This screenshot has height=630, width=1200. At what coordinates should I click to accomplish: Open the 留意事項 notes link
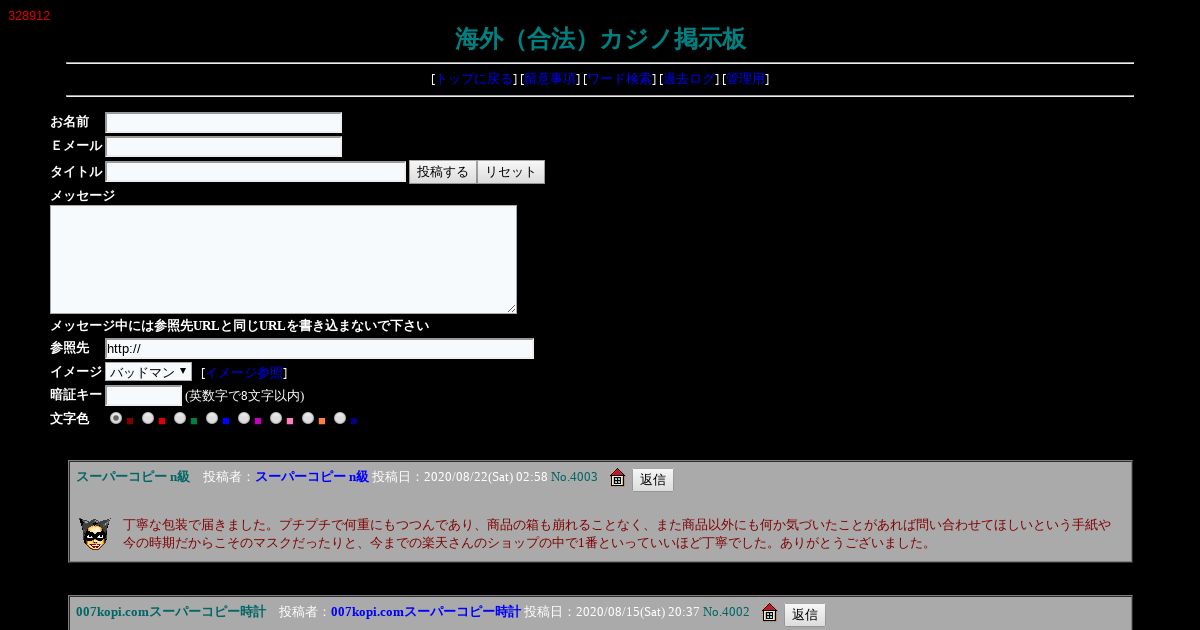551,79
